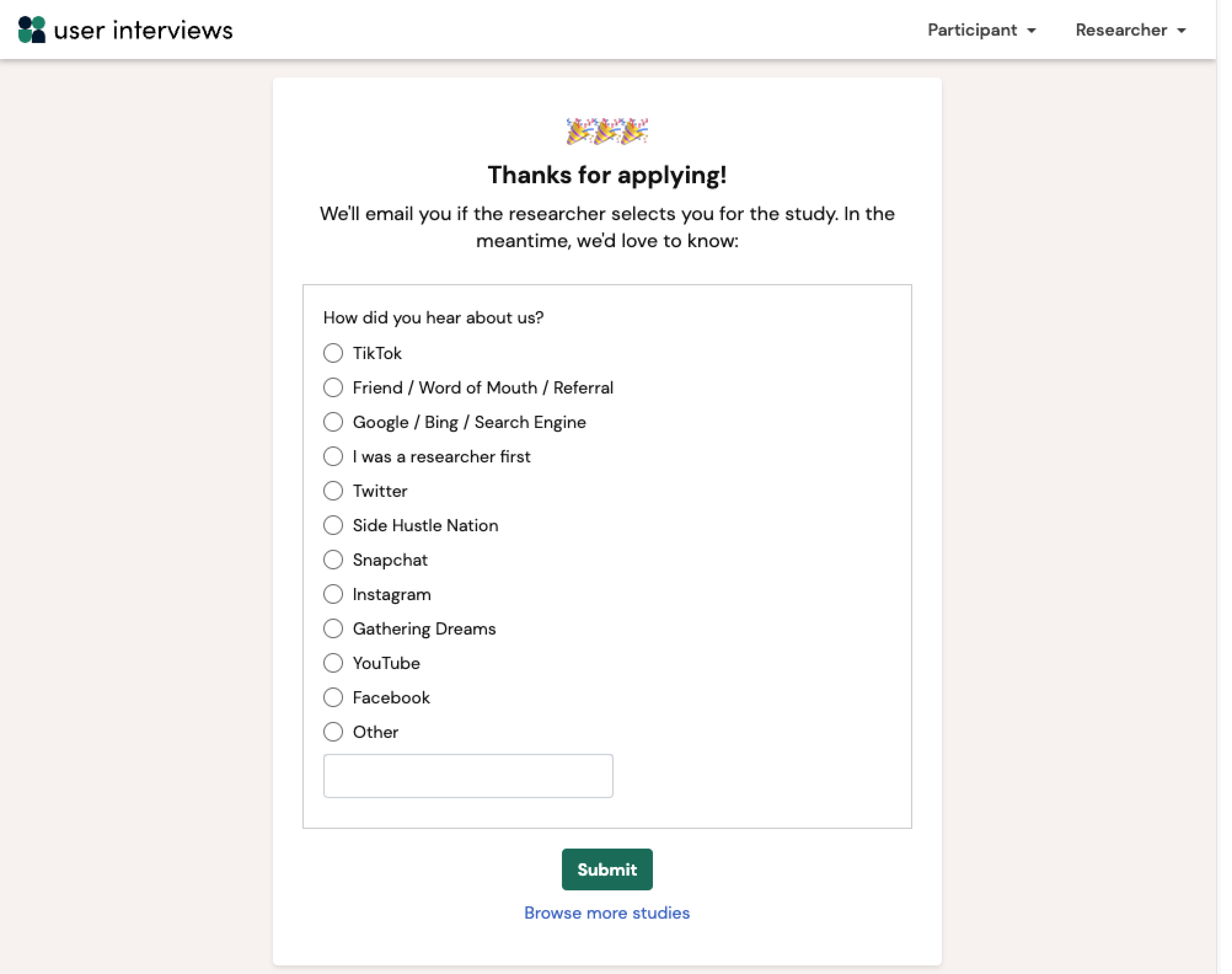Pick the Instagram radio option
The image size is (1232, 974).
click(333, 594)
